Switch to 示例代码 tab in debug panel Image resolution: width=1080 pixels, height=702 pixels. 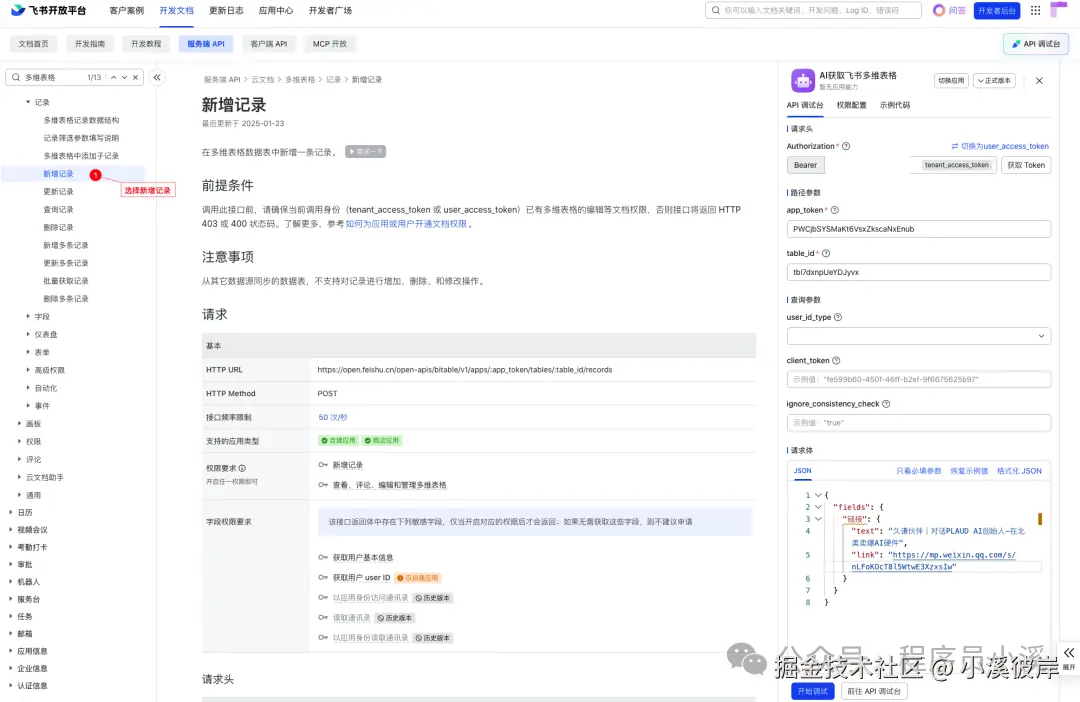[x=895, y=105]
